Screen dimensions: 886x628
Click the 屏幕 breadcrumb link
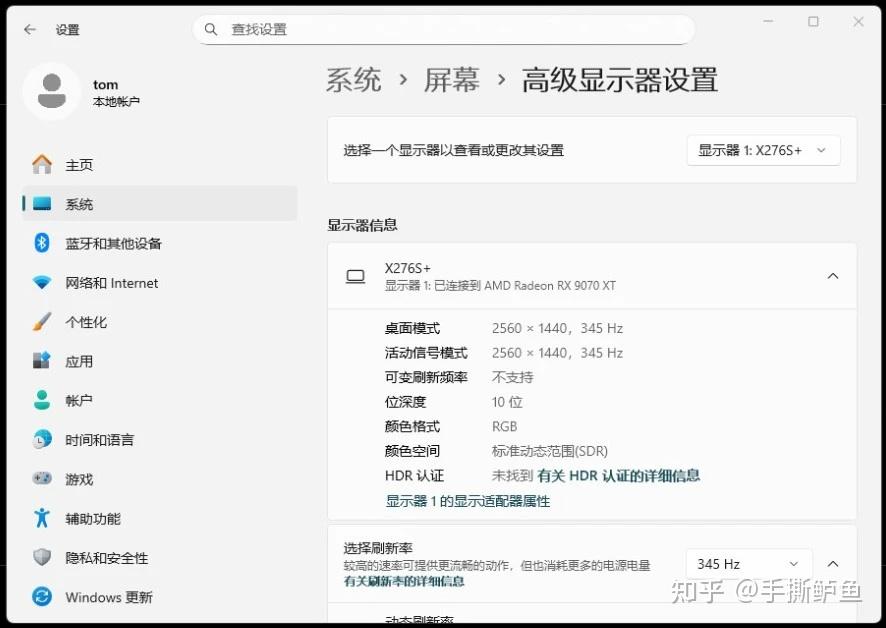coord(452,80)
